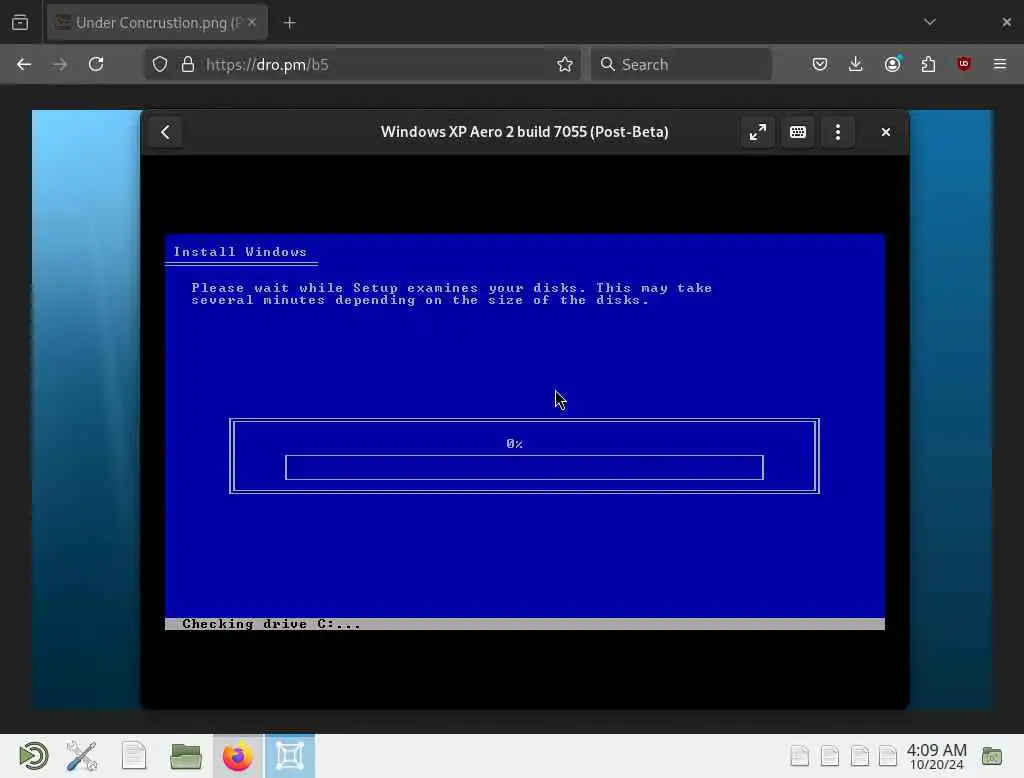Switch to Boxes in the taskbar
This screenshot has height=778, width=1024.
(x=290, y=756)
